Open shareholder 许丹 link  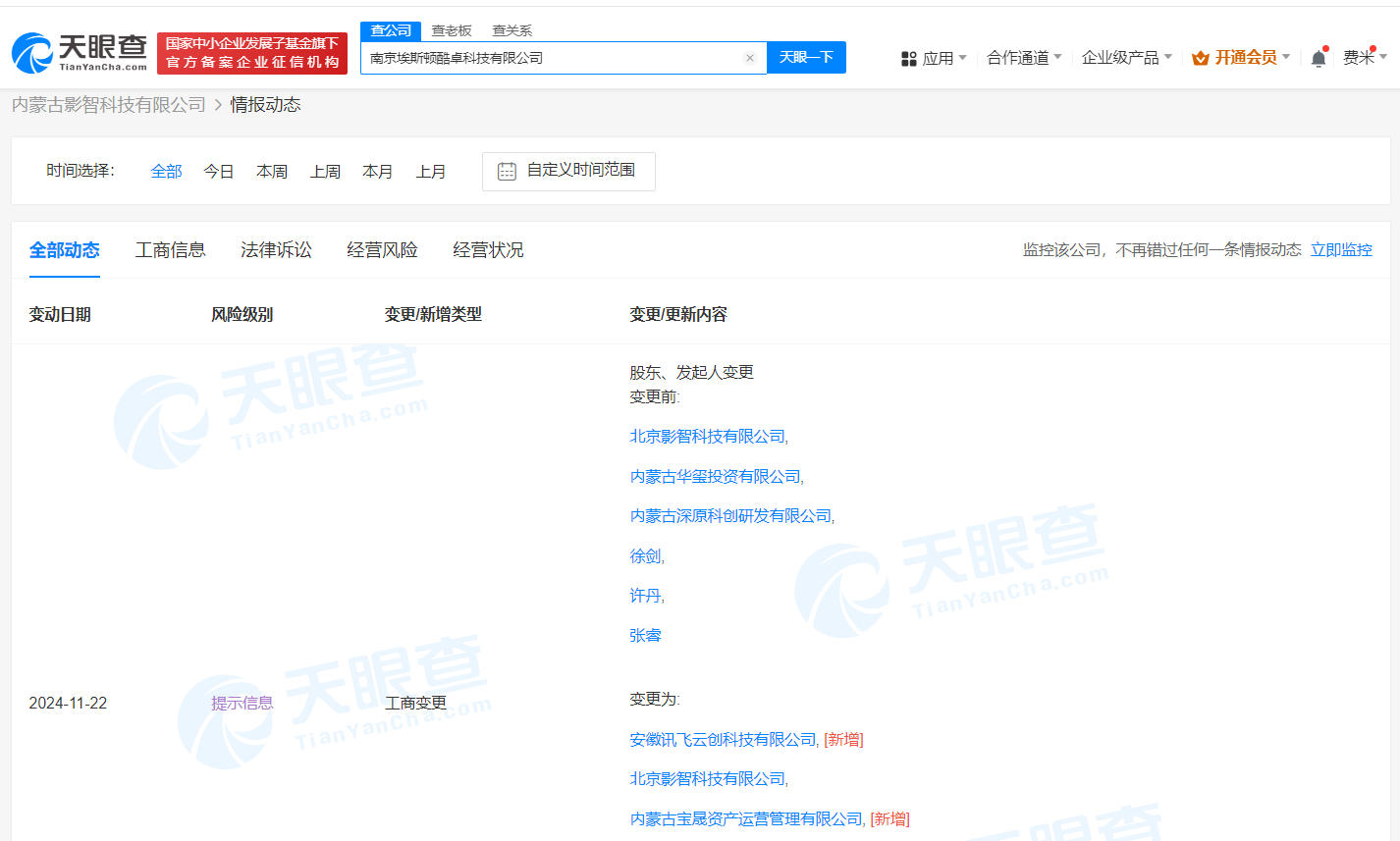click(645, 596)
